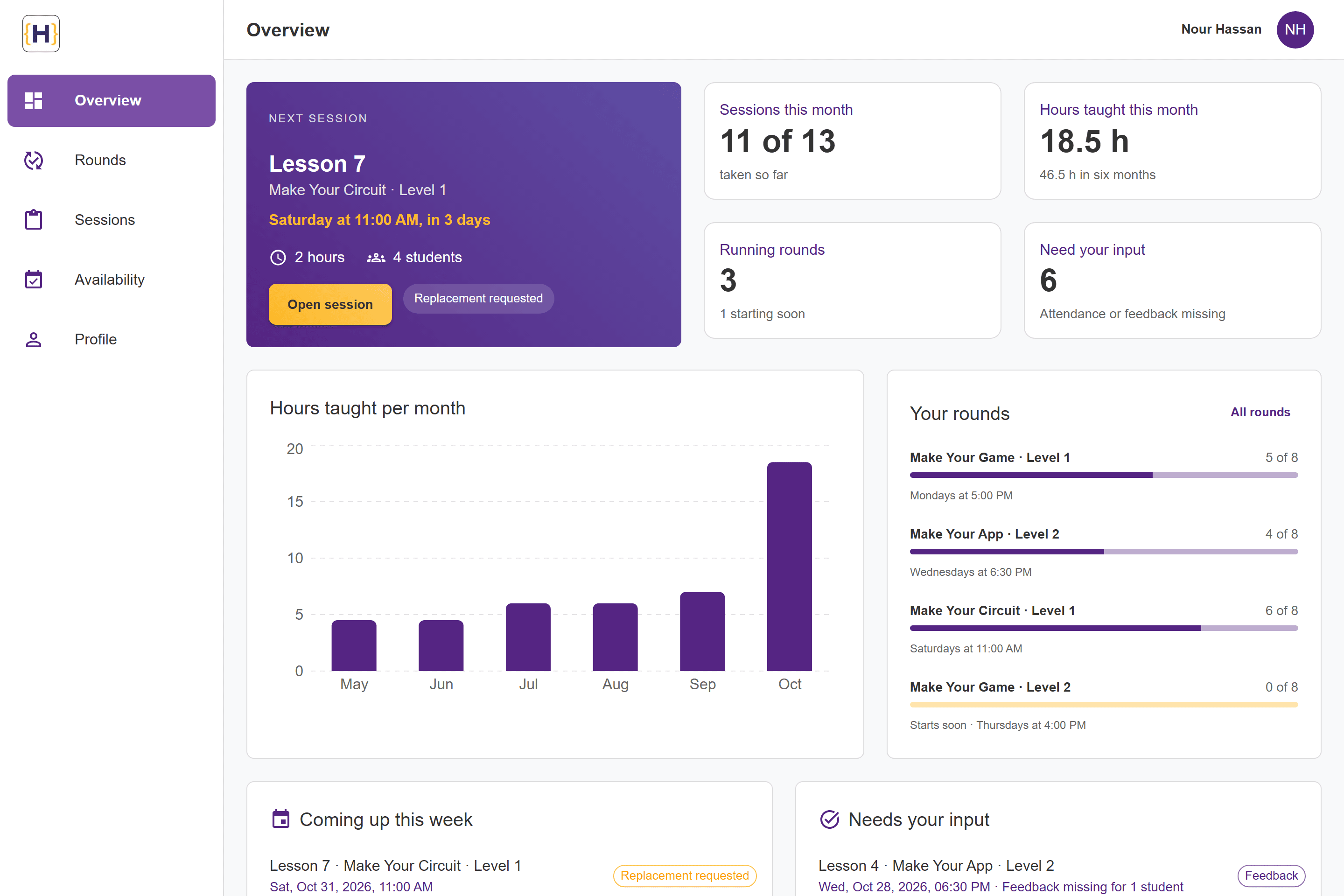
Task: Click the Sessions this month card
Action: 852,141
